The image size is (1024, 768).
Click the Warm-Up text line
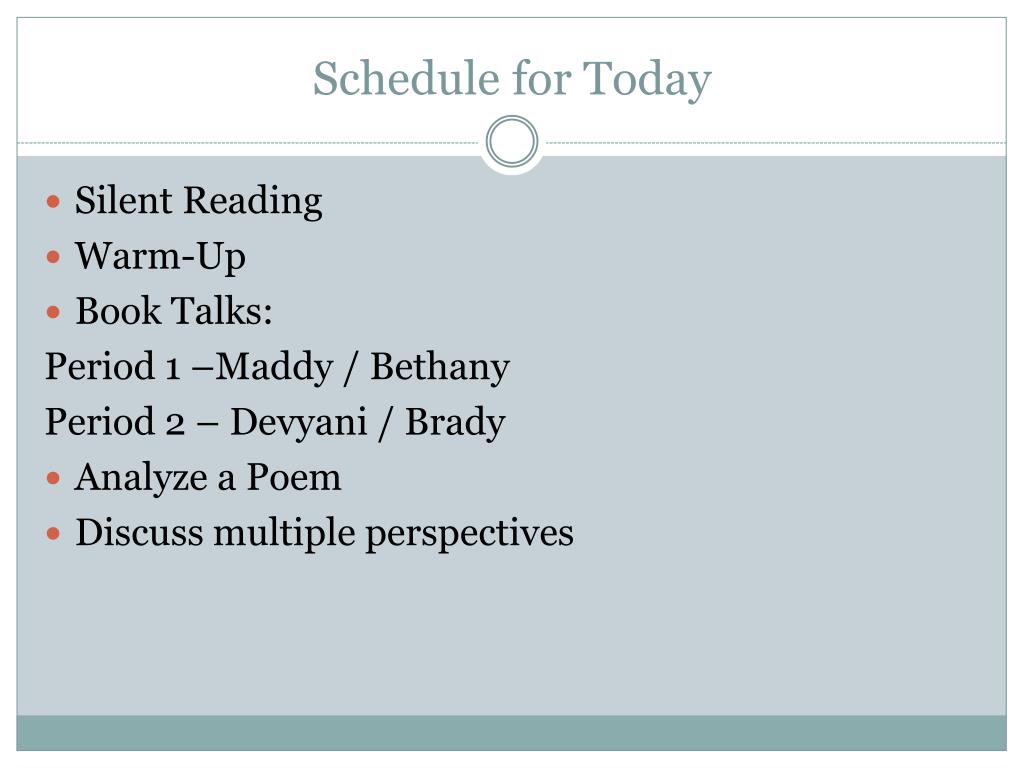click(161, 257)
